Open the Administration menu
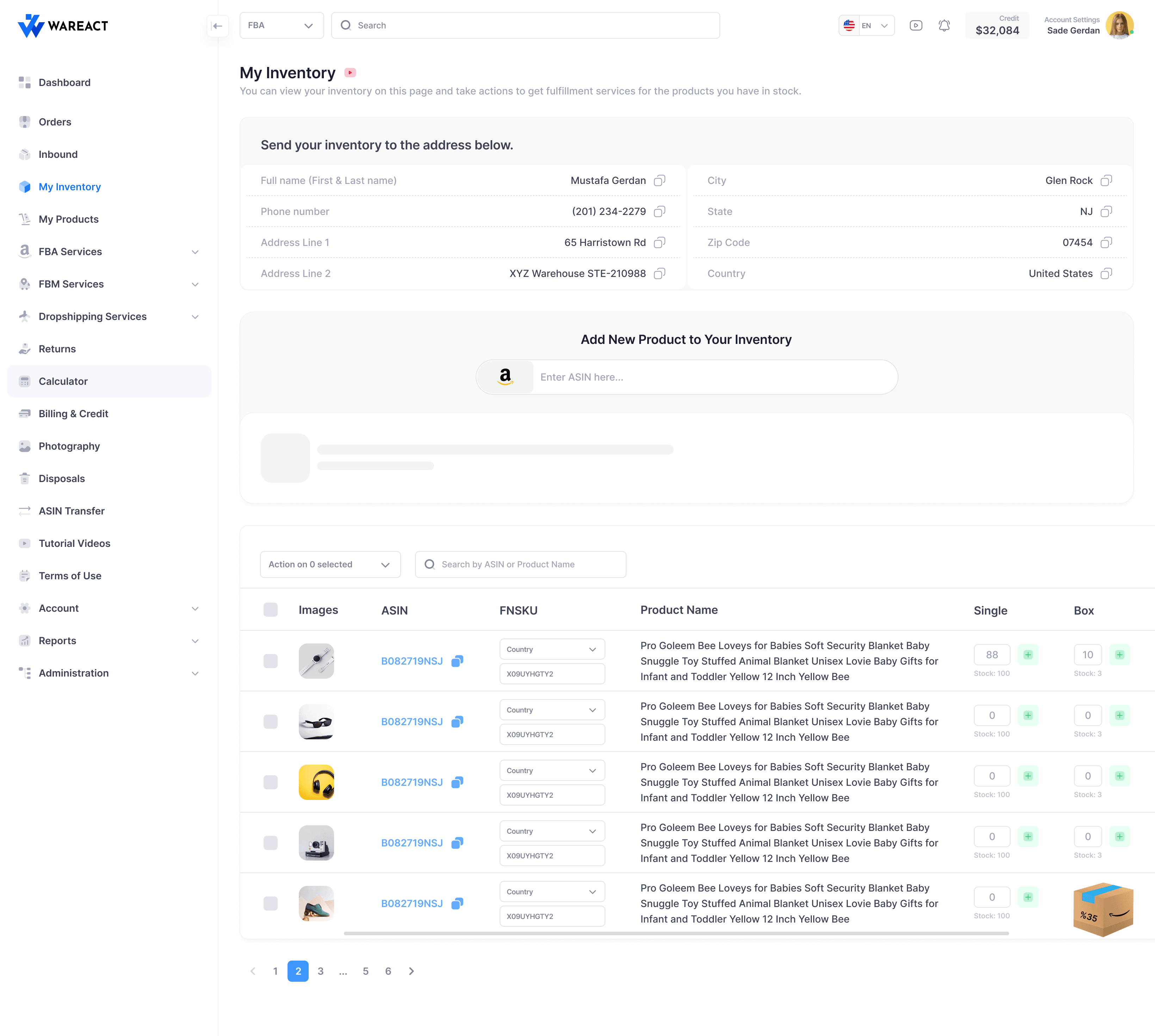Viewport: 1155px width, 1036px height. point(73,673)
